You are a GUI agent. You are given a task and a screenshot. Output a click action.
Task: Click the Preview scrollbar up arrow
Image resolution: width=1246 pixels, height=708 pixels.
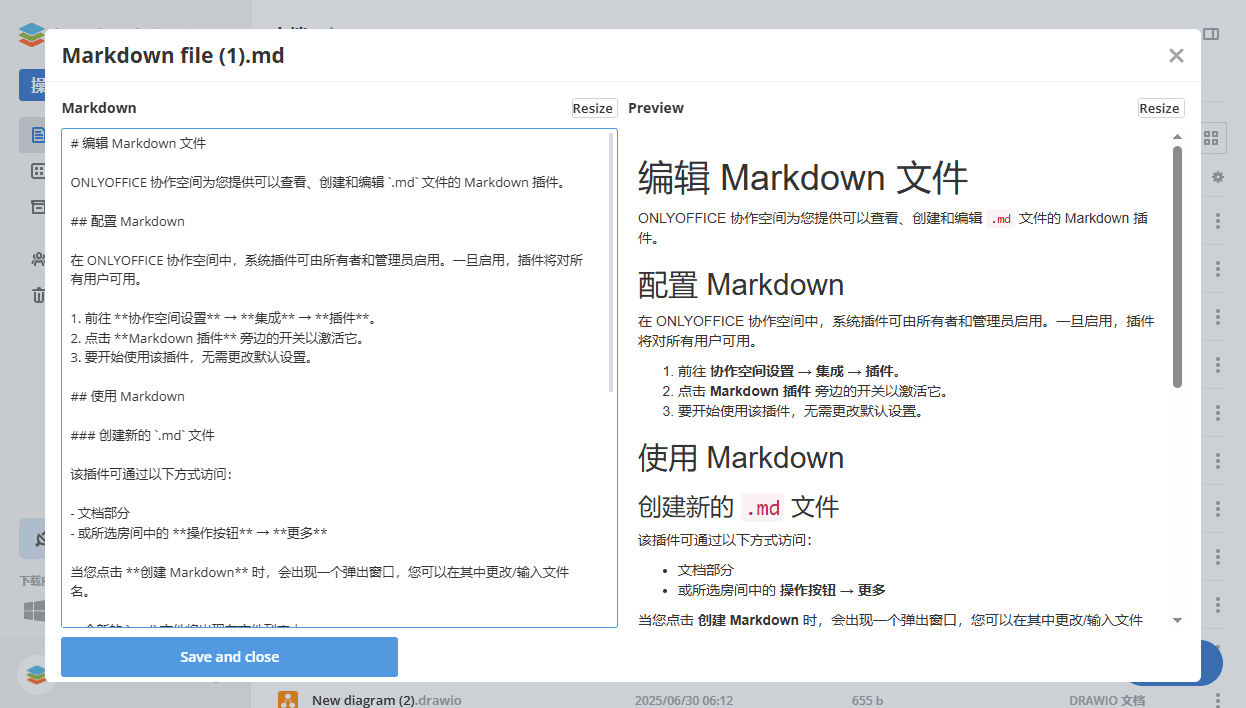pyautogui.click(x=1177, y=136)
